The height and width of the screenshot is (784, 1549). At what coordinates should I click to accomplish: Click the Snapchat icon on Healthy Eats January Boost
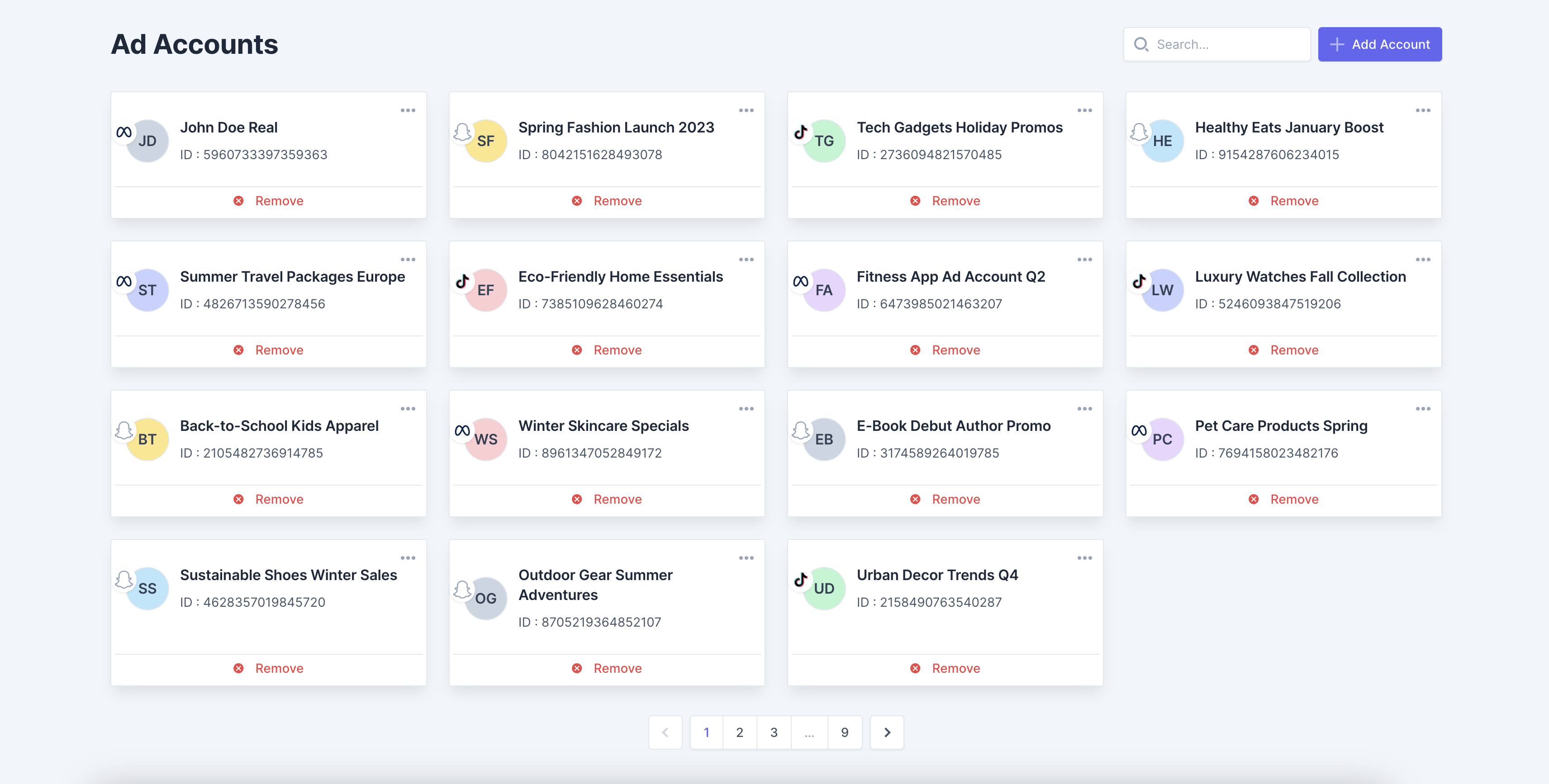pyautogui.click(x=1140, y=131)
